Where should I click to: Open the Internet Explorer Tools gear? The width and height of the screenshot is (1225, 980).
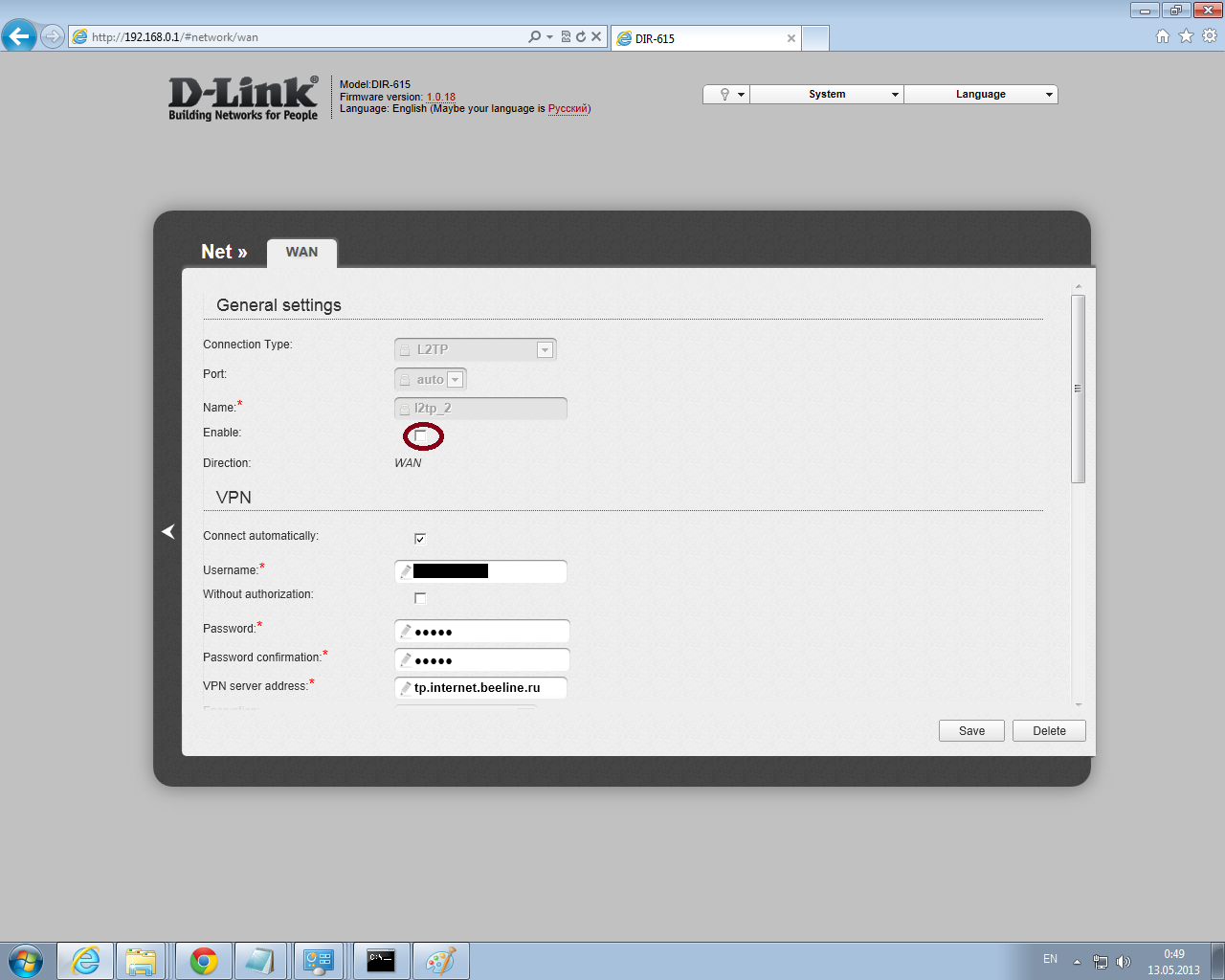point(1210,36)
